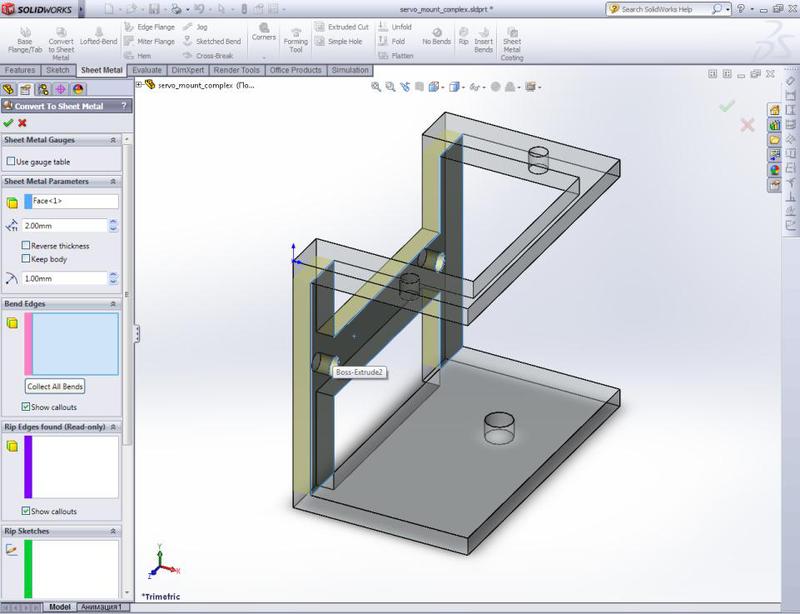Select the Miter Flange tool

[149, 41]
